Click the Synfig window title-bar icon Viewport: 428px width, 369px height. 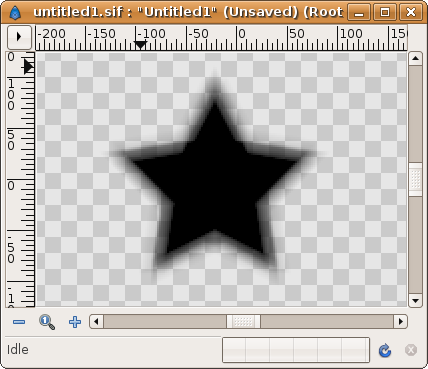(x=15, y=12)
